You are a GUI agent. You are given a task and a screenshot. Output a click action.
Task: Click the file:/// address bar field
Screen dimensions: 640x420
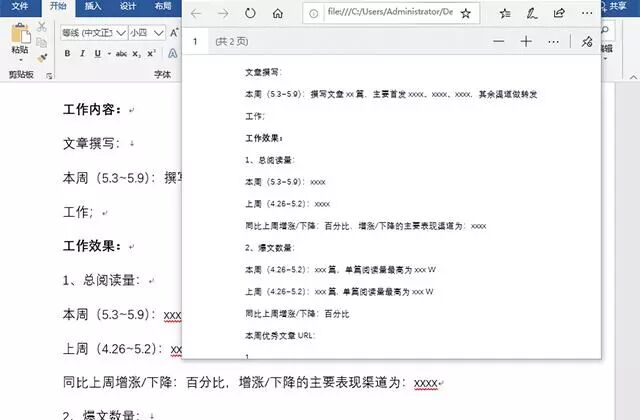(390, 13)
